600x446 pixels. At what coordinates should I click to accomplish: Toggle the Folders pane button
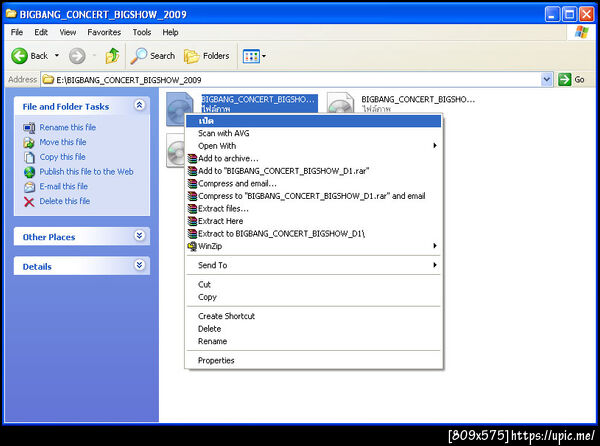coord(207,56)
